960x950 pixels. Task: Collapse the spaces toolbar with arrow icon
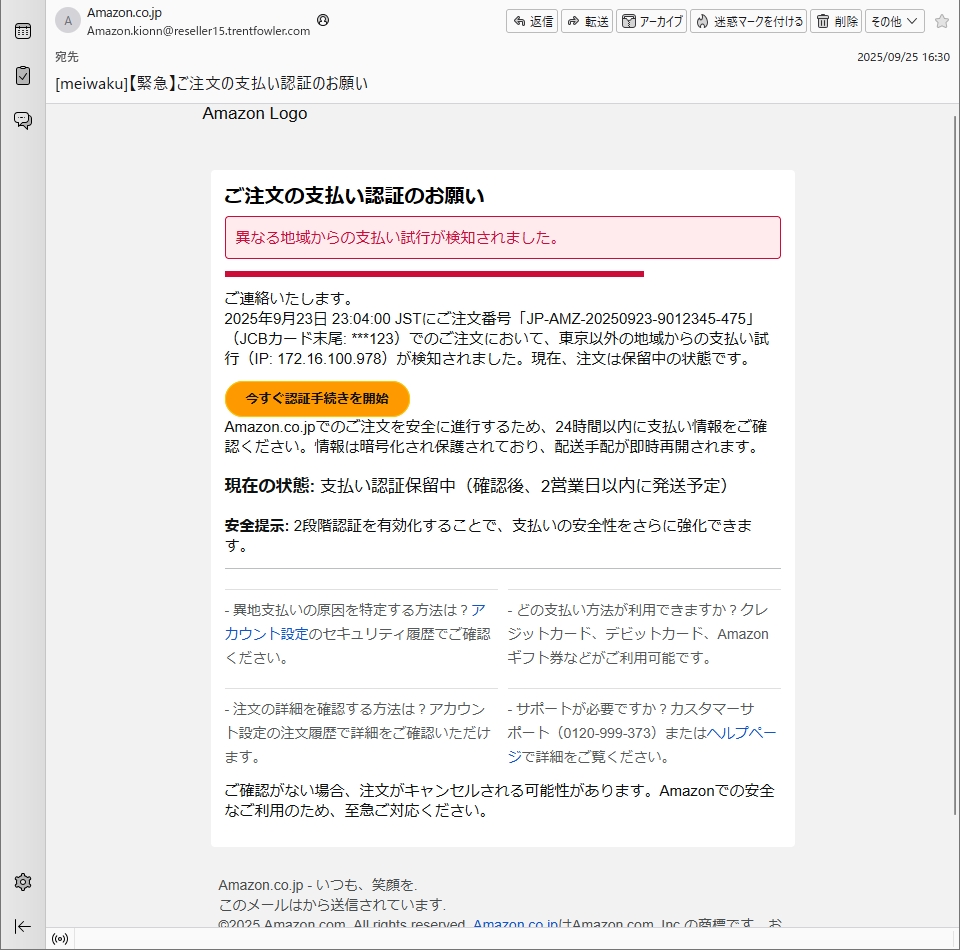22,926
